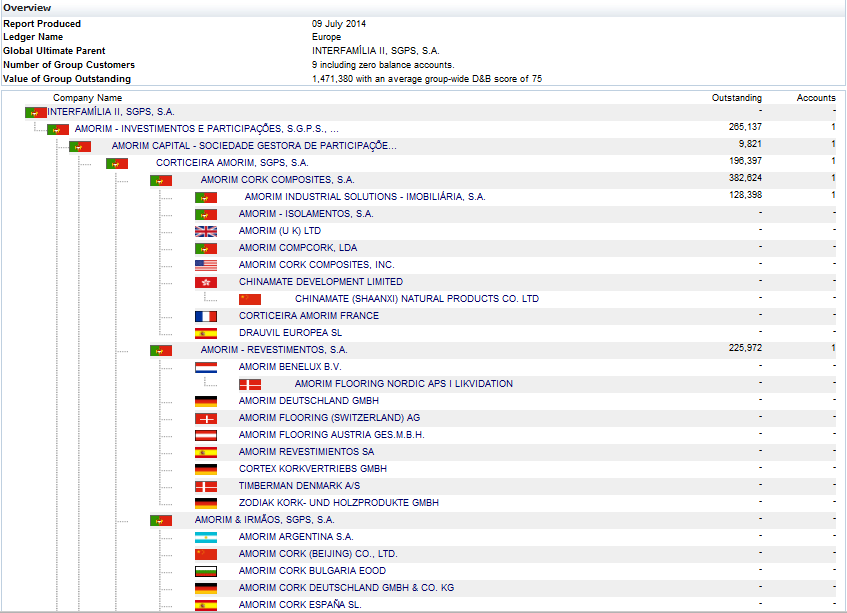Select DRAUVIL EUROPEA SL entry
847x613 pixels.
291,333
